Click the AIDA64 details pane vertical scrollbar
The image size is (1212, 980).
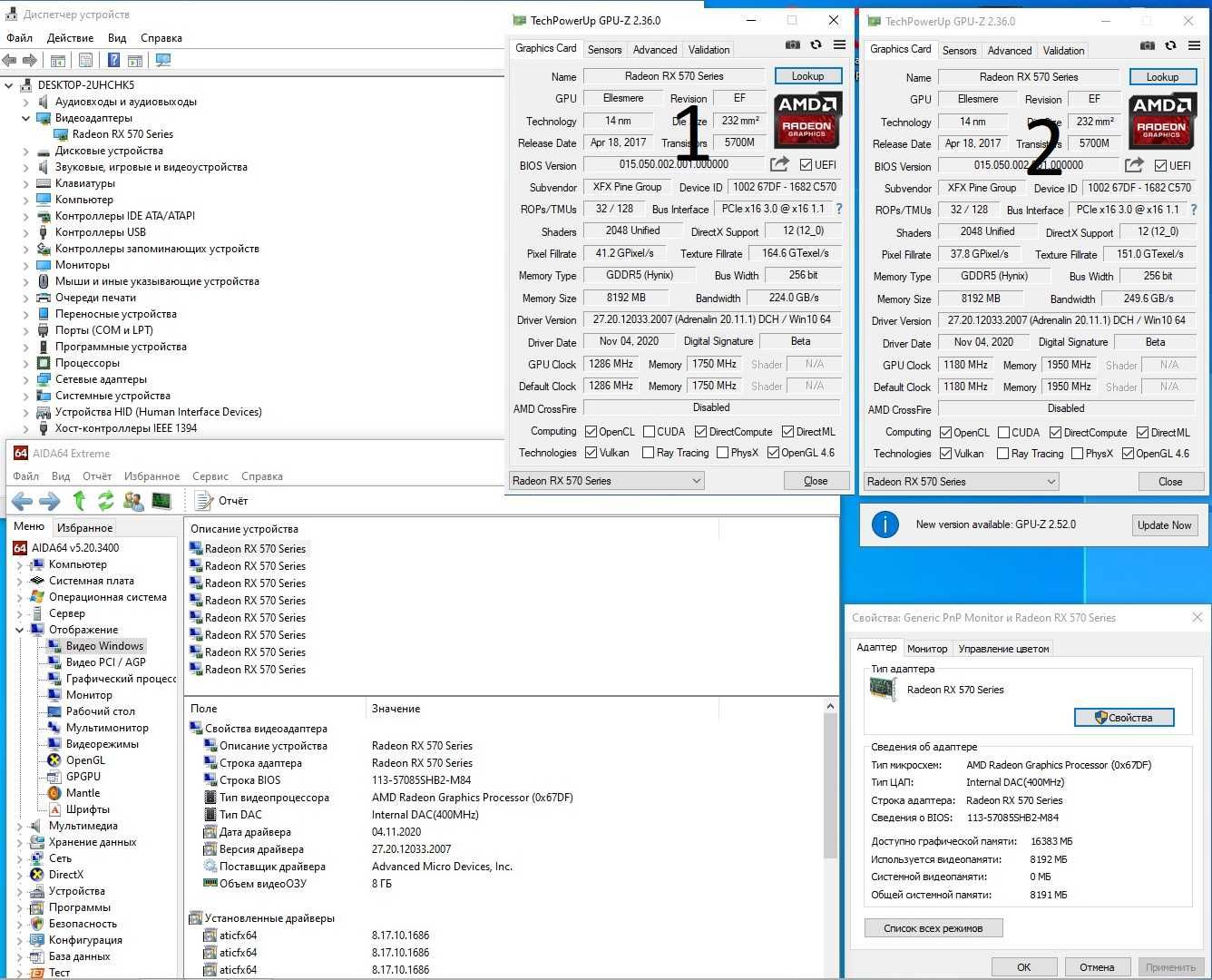[830, 786]
